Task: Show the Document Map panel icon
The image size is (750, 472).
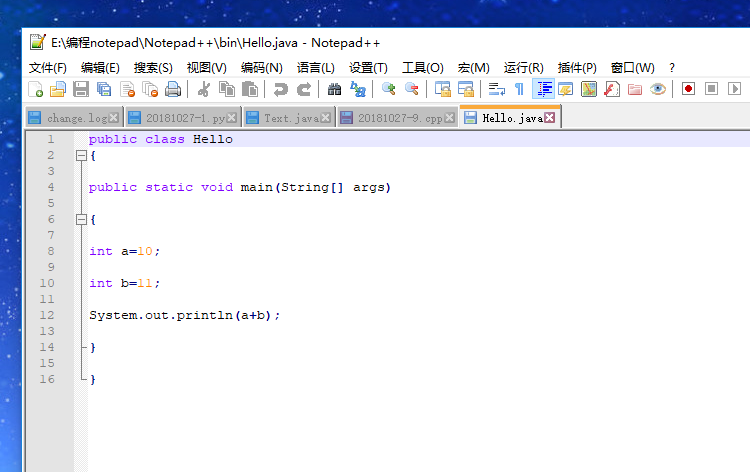Action: pyautogui.click(x=589, y=89)
